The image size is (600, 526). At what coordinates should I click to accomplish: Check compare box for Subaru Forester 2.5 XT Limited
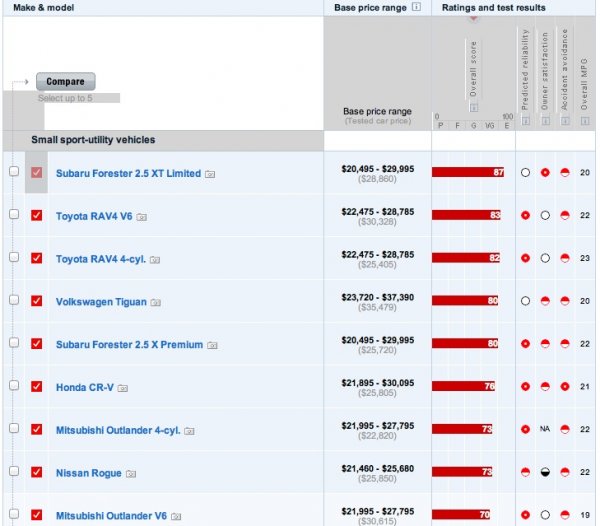tap(37, 173)
